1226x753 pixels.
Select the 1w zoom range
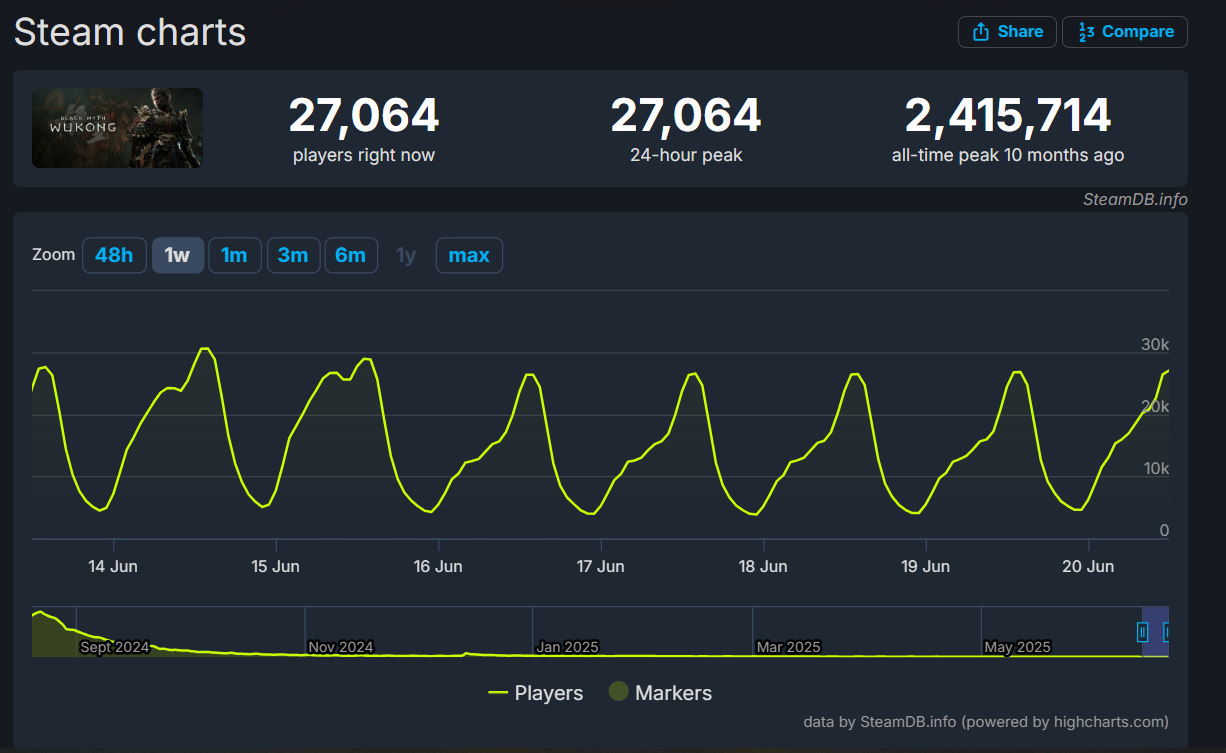click(x=177, y=255)
